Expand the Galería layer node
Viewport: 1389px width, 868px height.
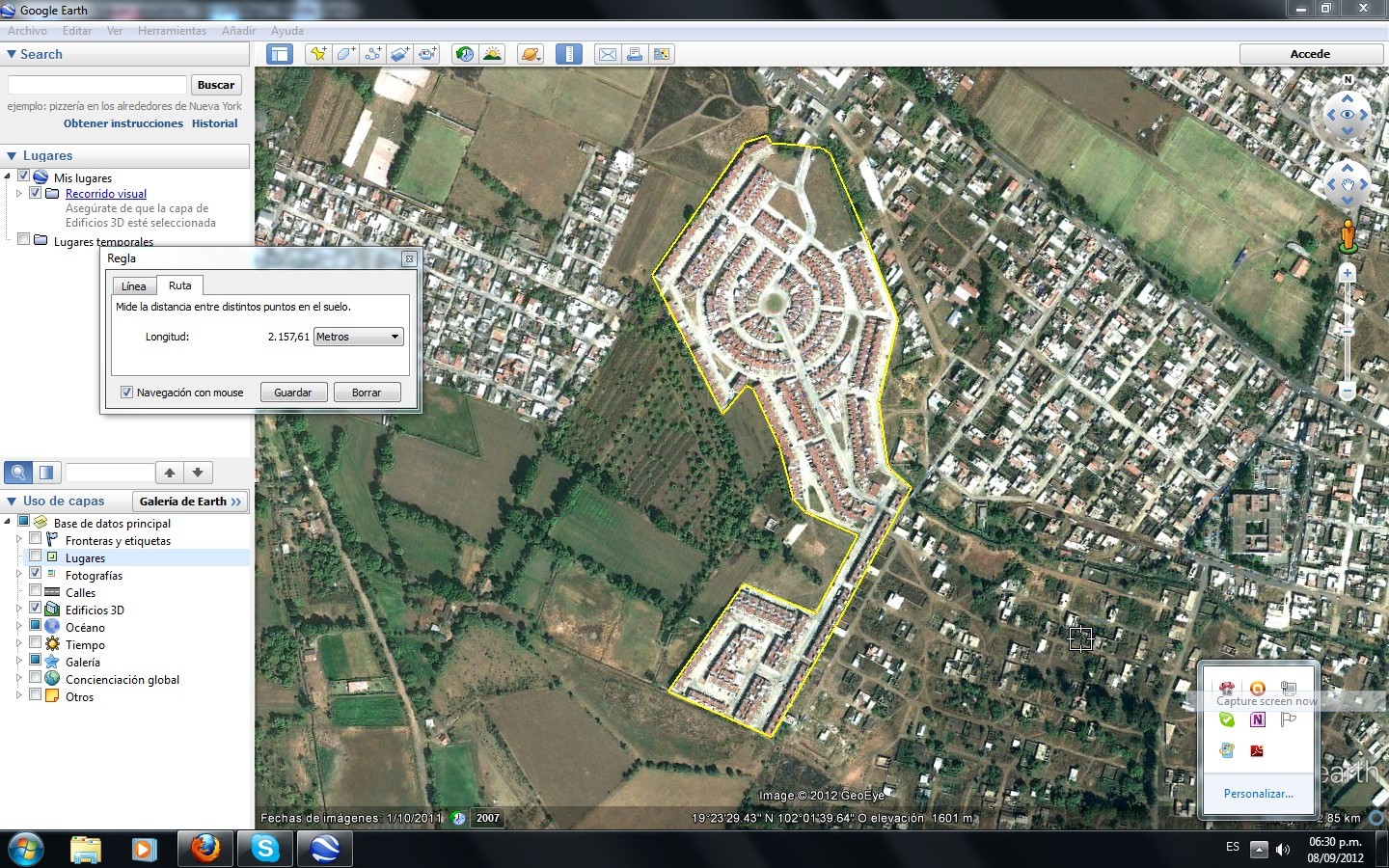coord(19,662)
